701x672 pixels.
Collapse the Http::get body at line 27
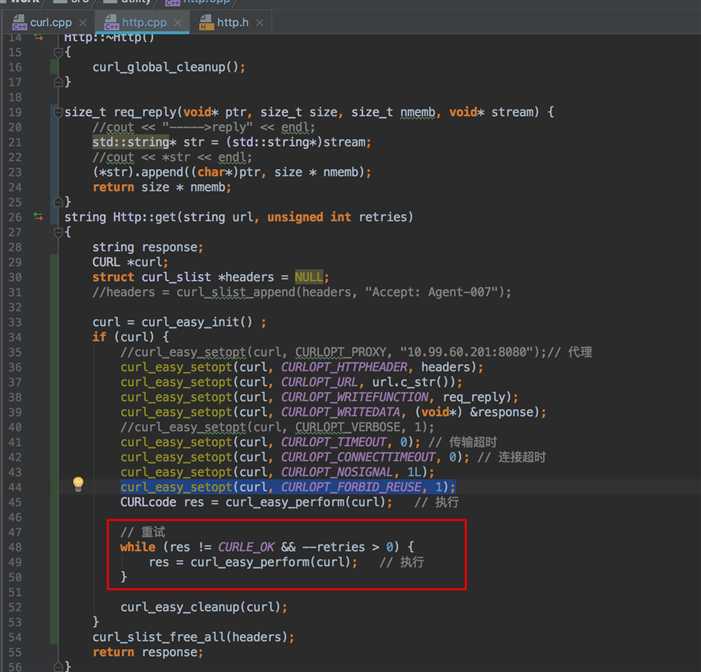tap(58, 232)
